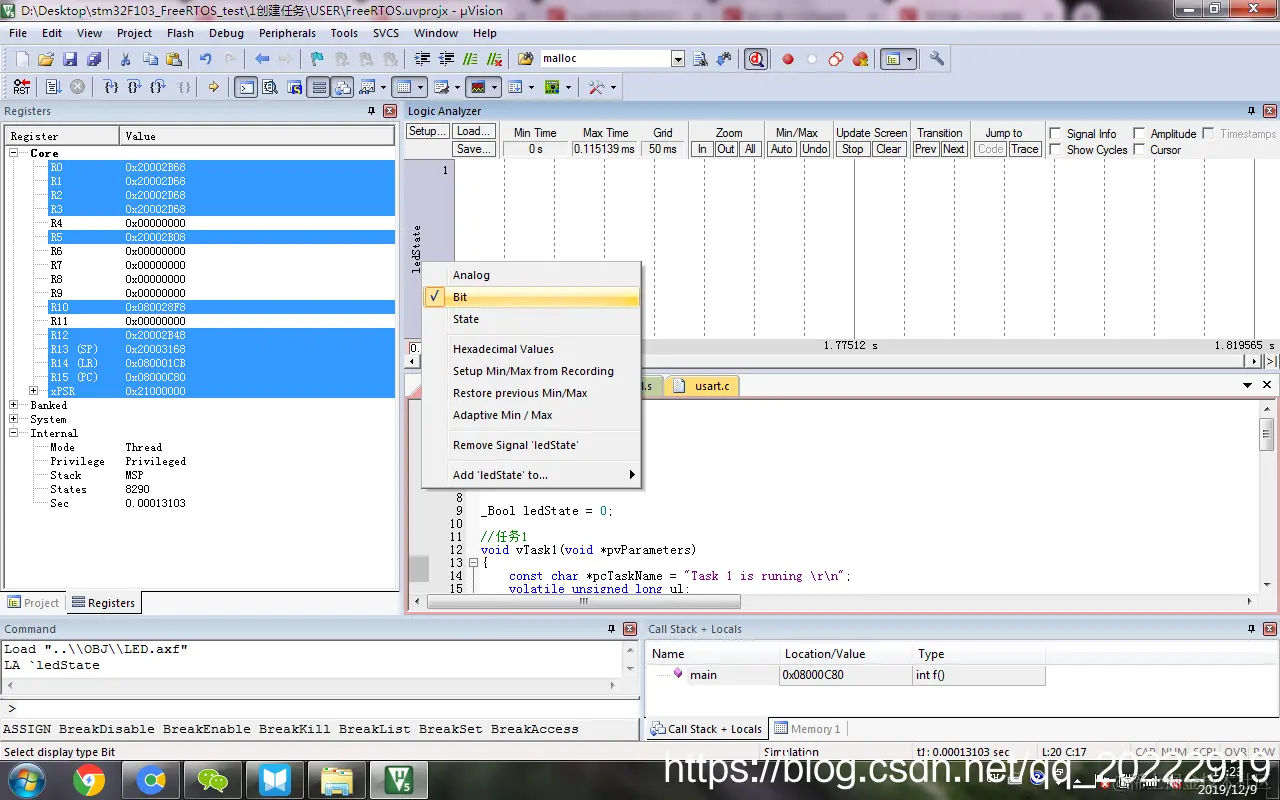Reset the CPU with the RST icon
1280x800 pixels.
[x=22, y=87]
